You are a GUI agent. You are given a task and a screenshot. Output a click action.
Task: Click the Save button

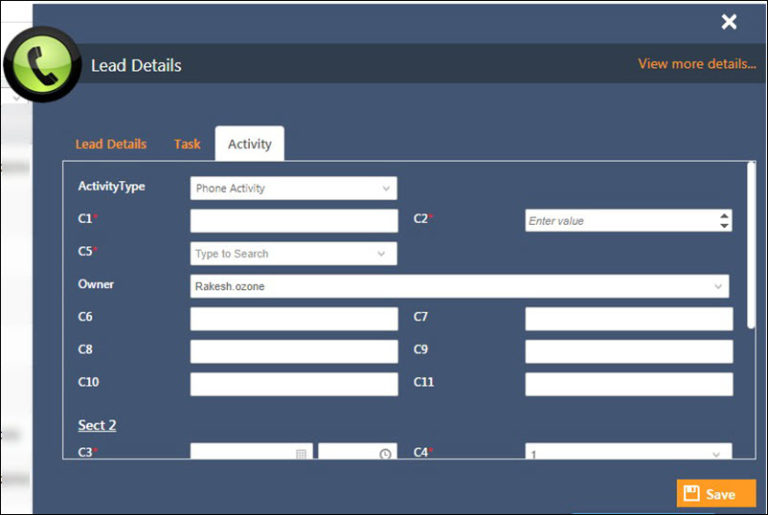(716, 494)
